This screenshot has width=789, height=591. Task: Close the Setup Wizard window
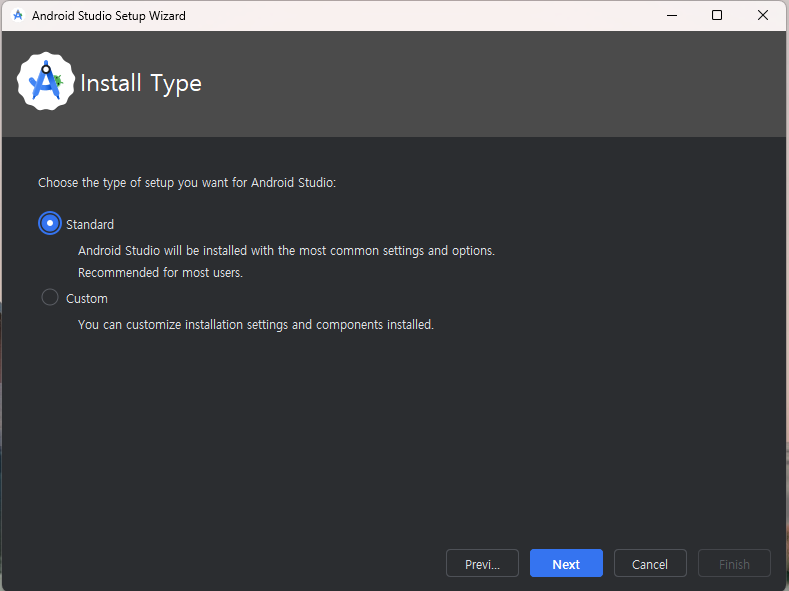pos(763,16)
